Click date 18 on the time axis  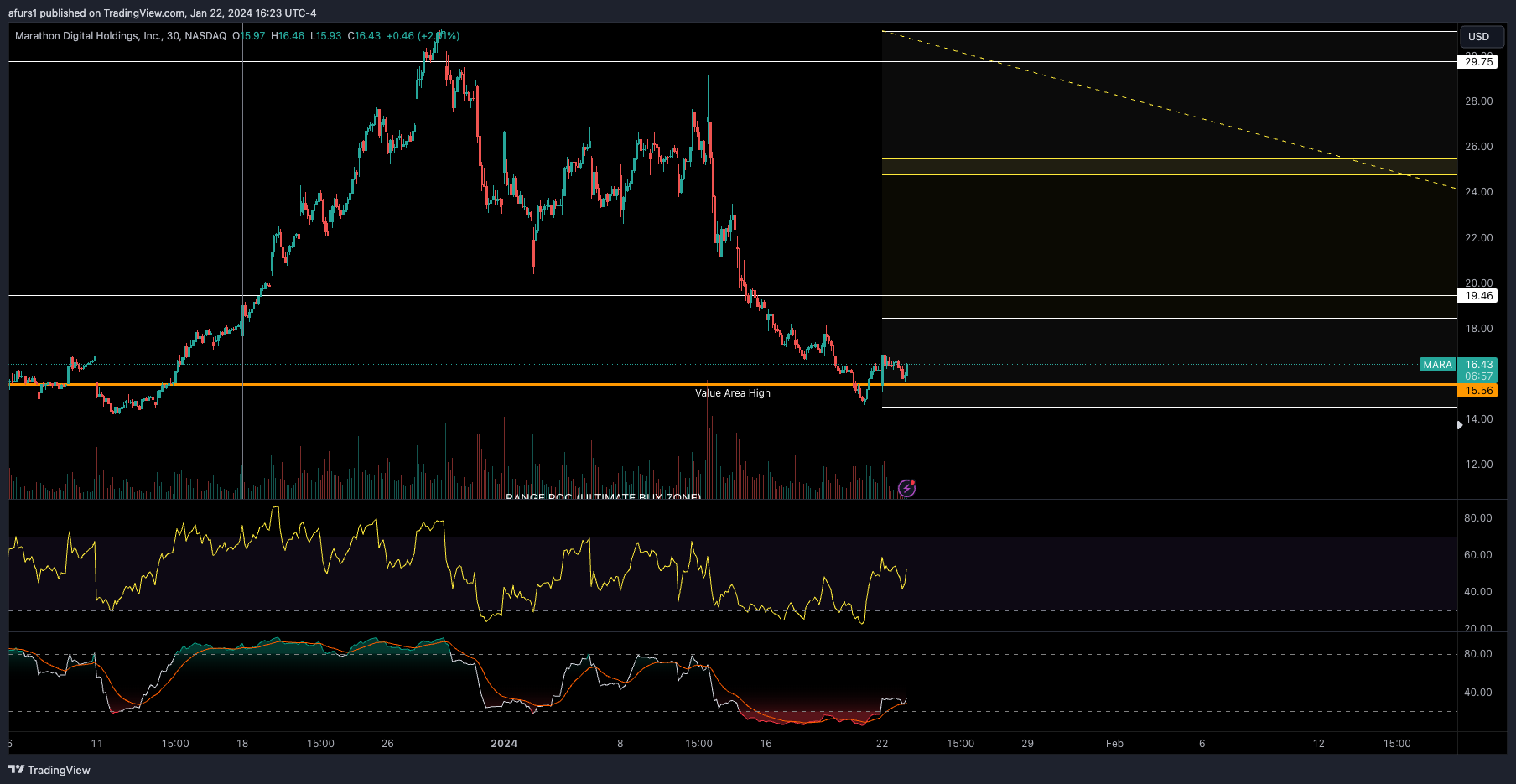tap(242, 744)
